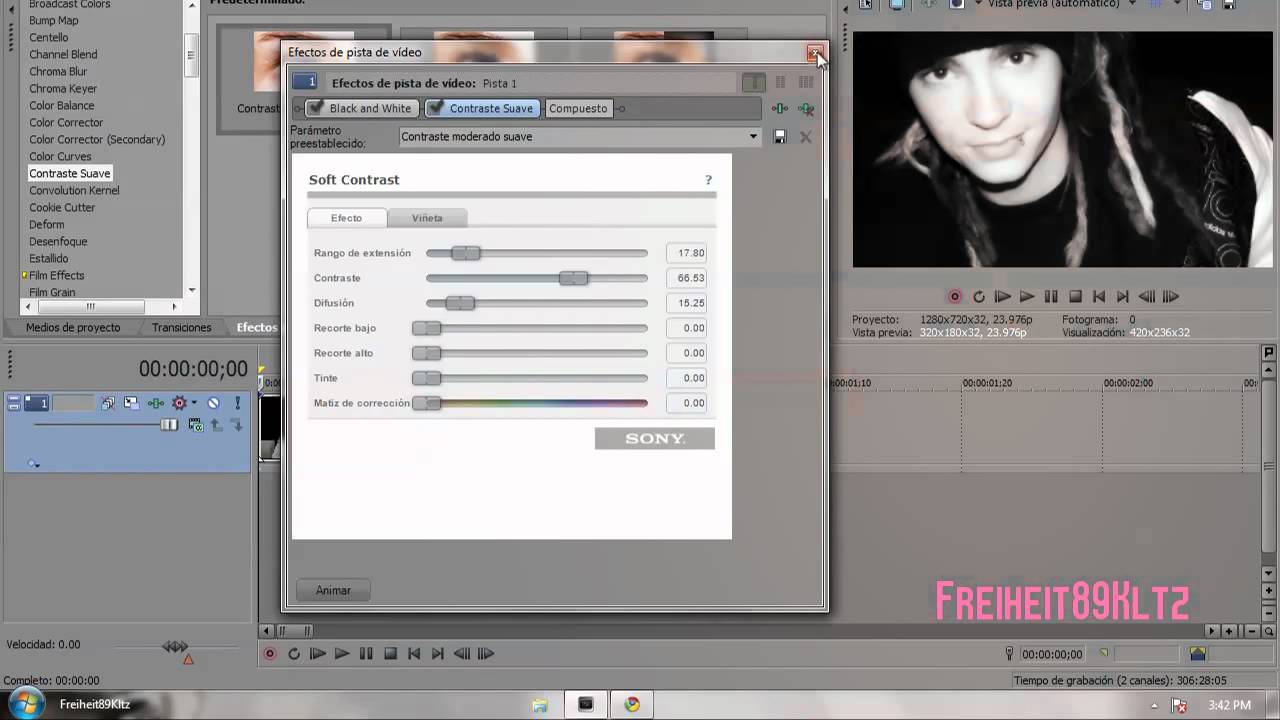Click the Recorte bajo slider handle
The image size is (1280, 720).
[x=426, y=328]
